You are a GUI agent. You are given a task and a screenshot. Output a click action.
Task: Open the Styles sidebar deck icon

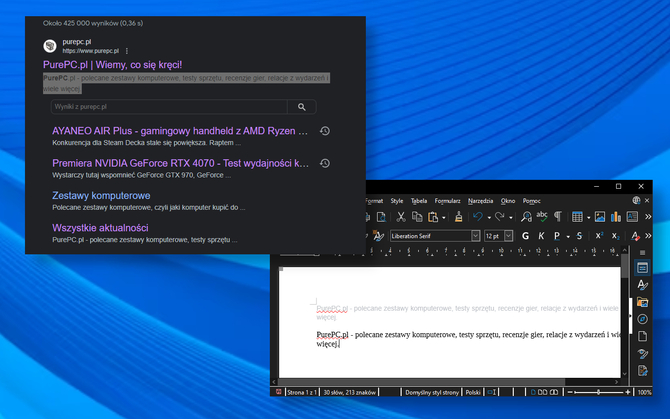click(642, 285)
